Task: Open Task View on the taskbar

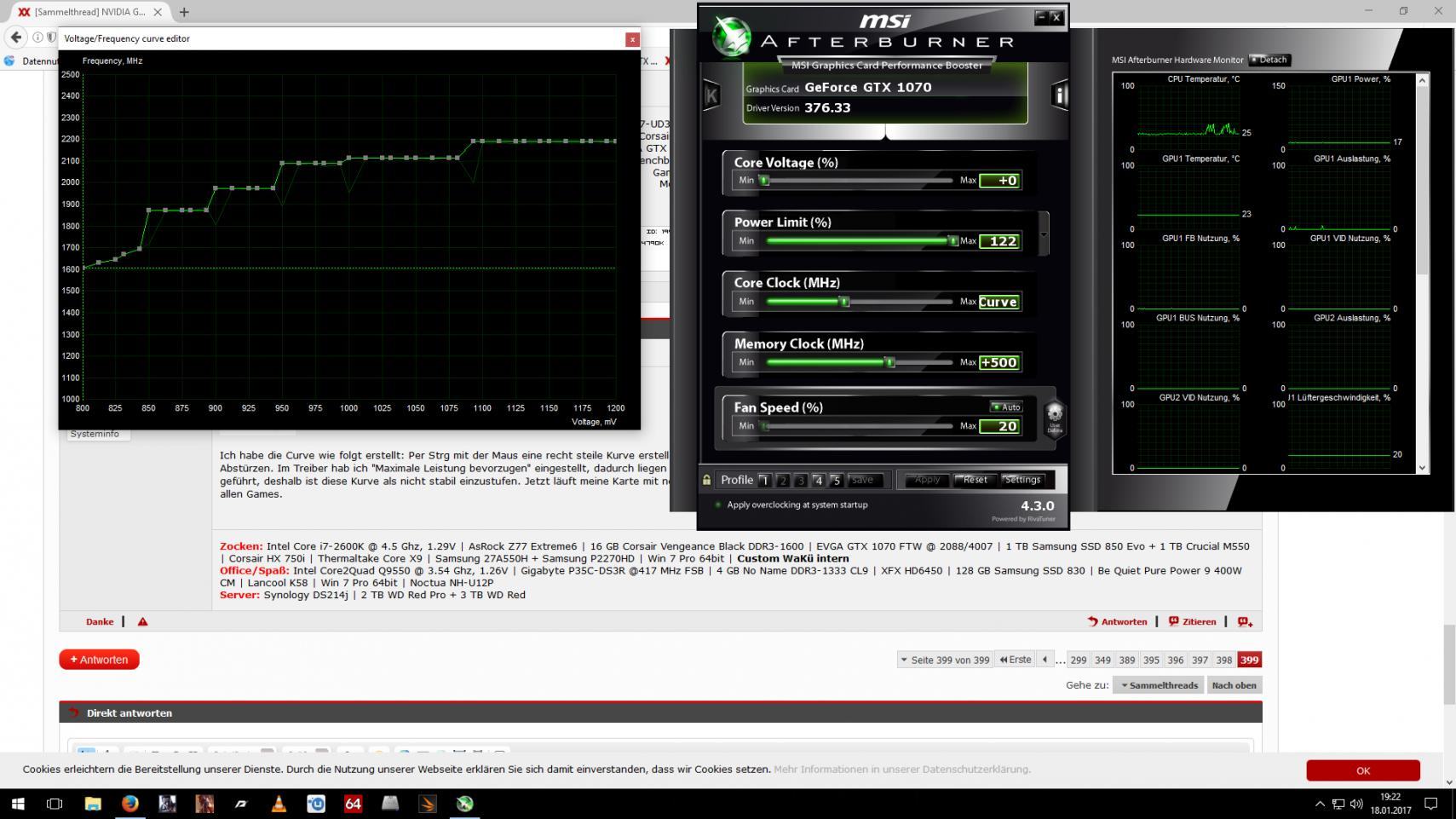Action: (55, 804)
